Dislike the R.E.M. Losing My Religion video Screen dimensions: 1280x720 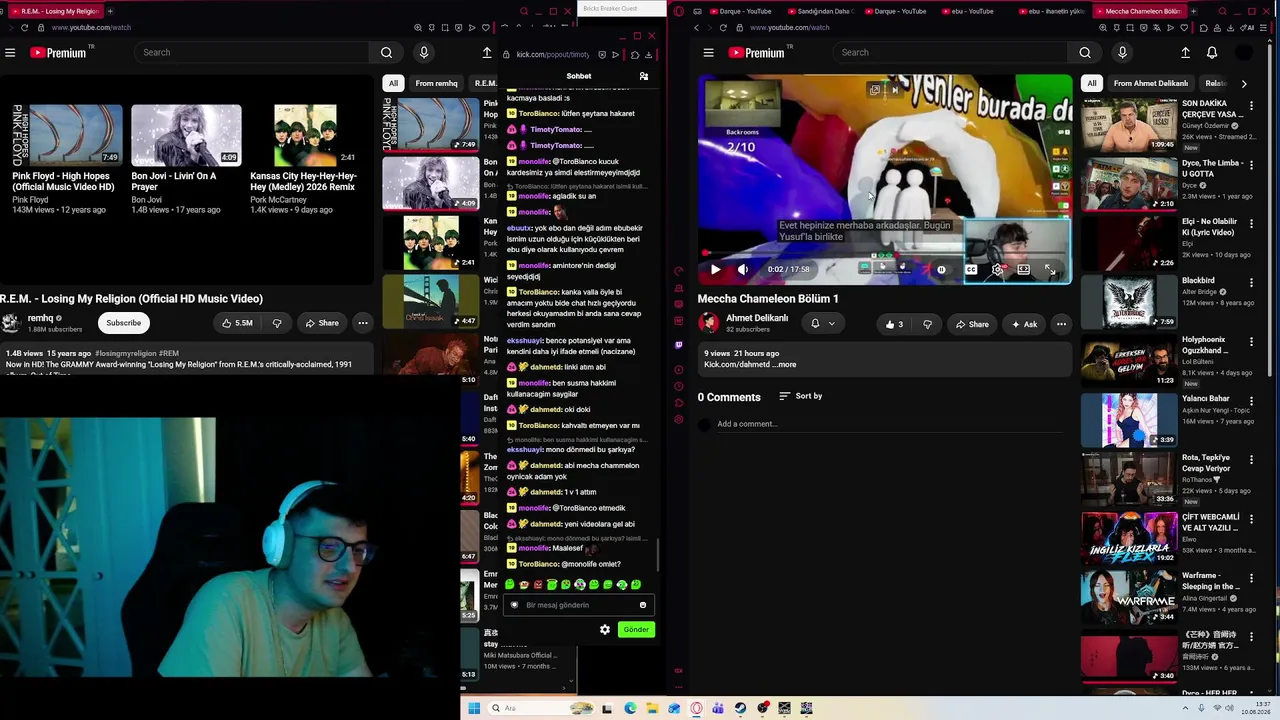click(277, 323)
